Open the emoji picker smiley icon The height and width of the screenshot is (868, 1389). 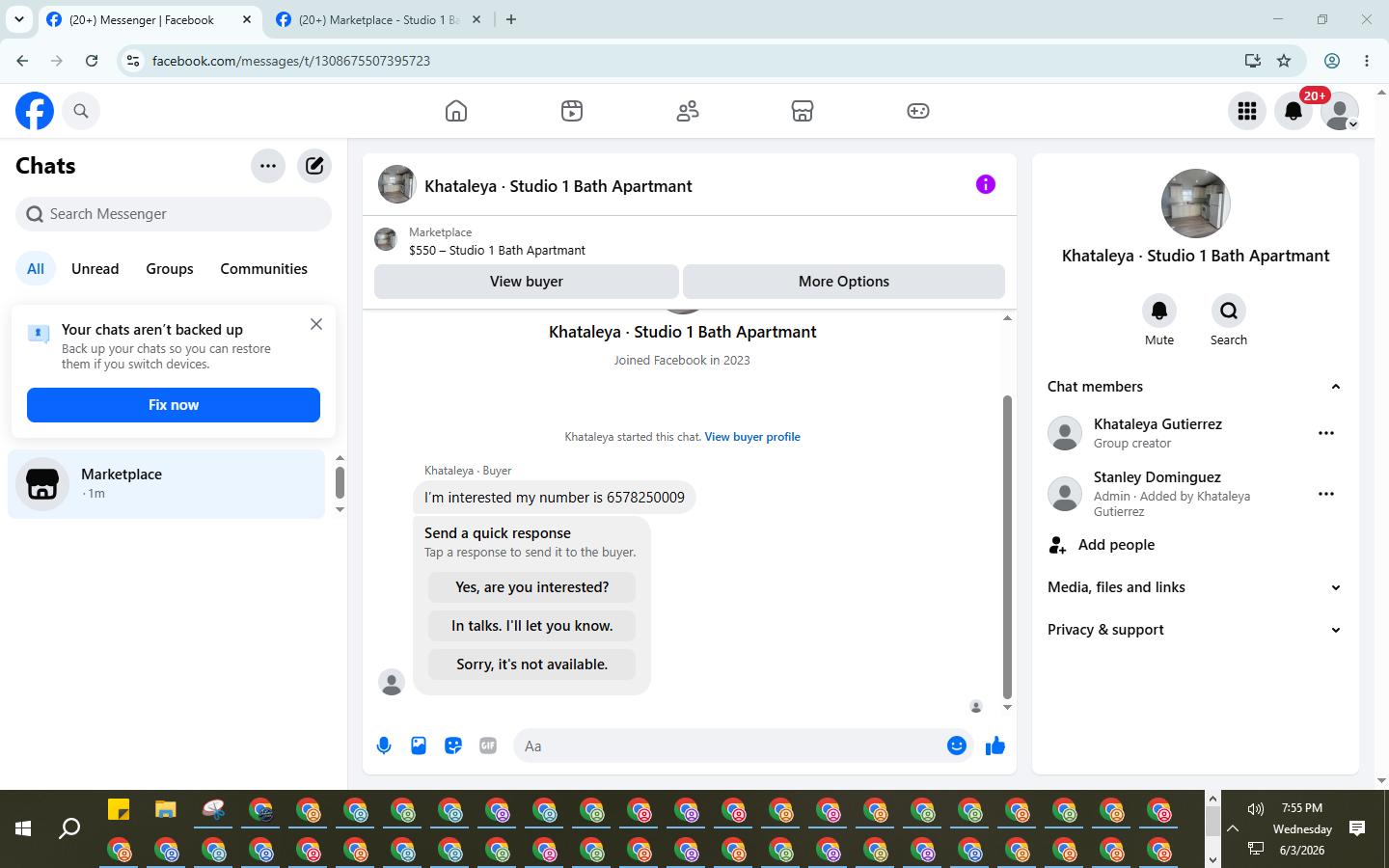(957, 746)
